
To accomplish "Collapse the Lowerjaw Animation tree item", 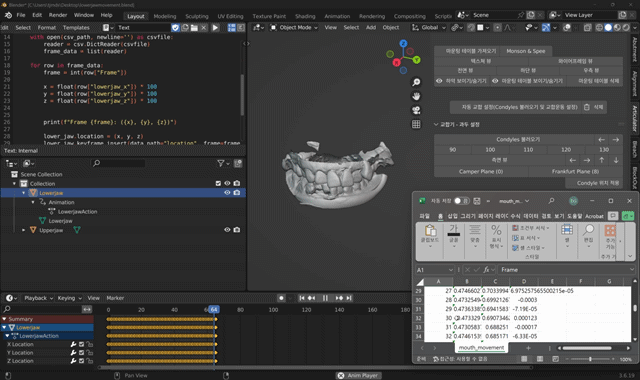I will [x=33, y=202].
